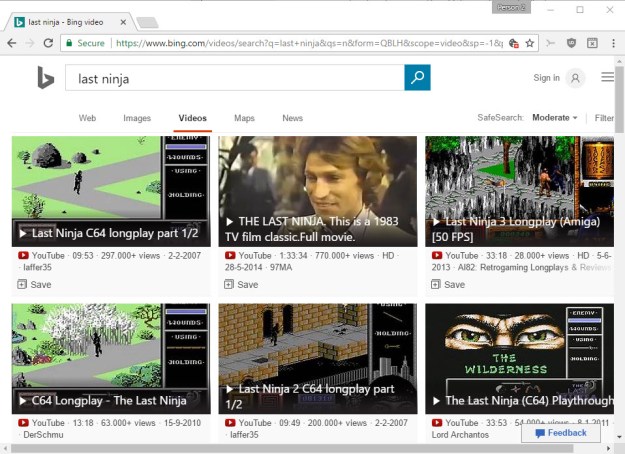Click Save icon under THE LAST NINJA 1983 film
Viewport: 625px width, 454px height.
[x=229, y=284]
